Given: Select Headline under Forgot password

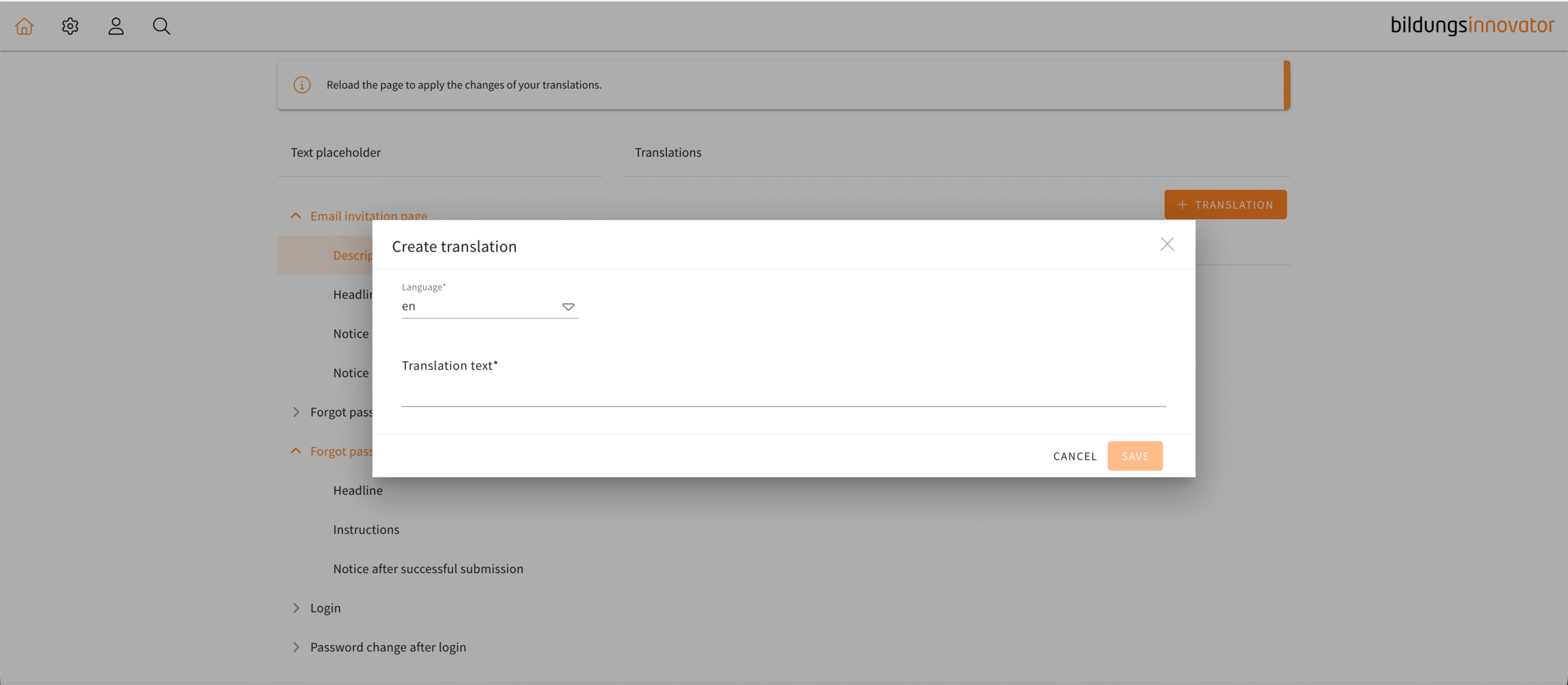Looking at the screenshot, I should (358, 490).
